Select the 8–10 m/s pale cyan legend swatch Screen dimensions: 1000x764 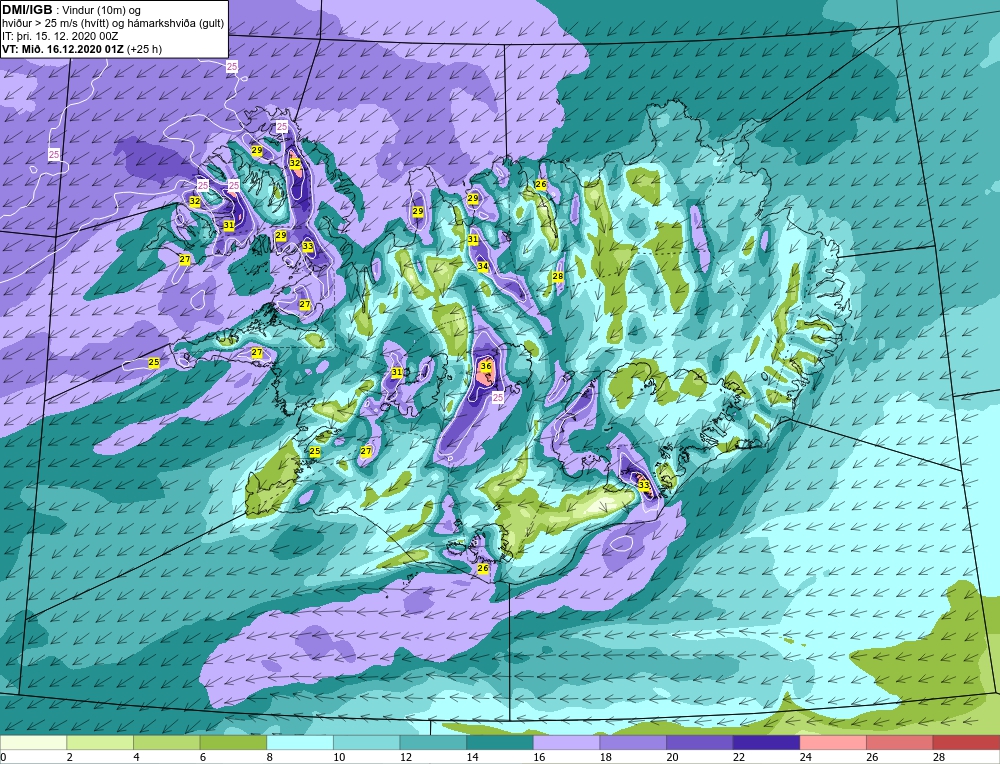[x=300, y=742]
